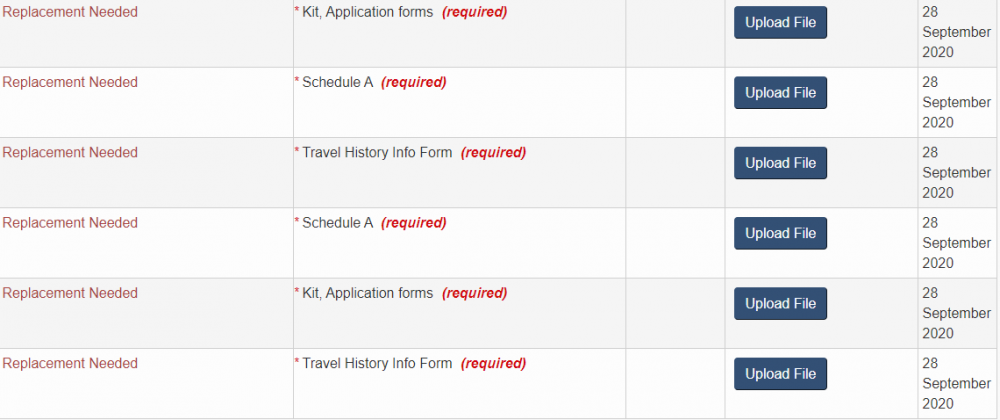The height and width of the screenshot is (420, 1000).
Task: Click Replacement Needed beside first Travel History Form
Action: [x=70, y=153]
